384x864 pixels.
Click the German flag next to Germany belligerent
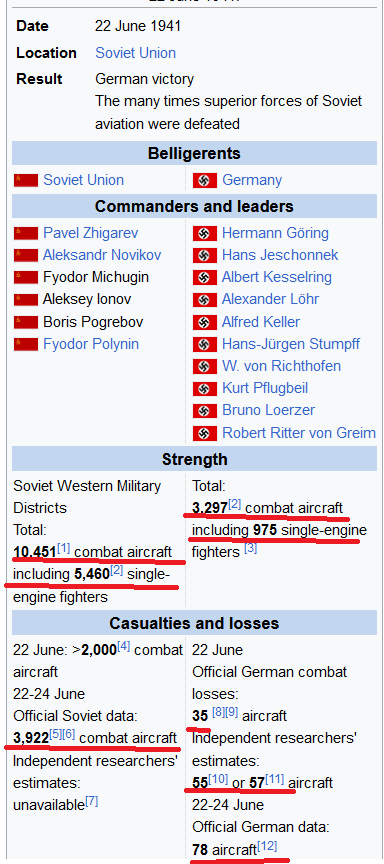204,180
